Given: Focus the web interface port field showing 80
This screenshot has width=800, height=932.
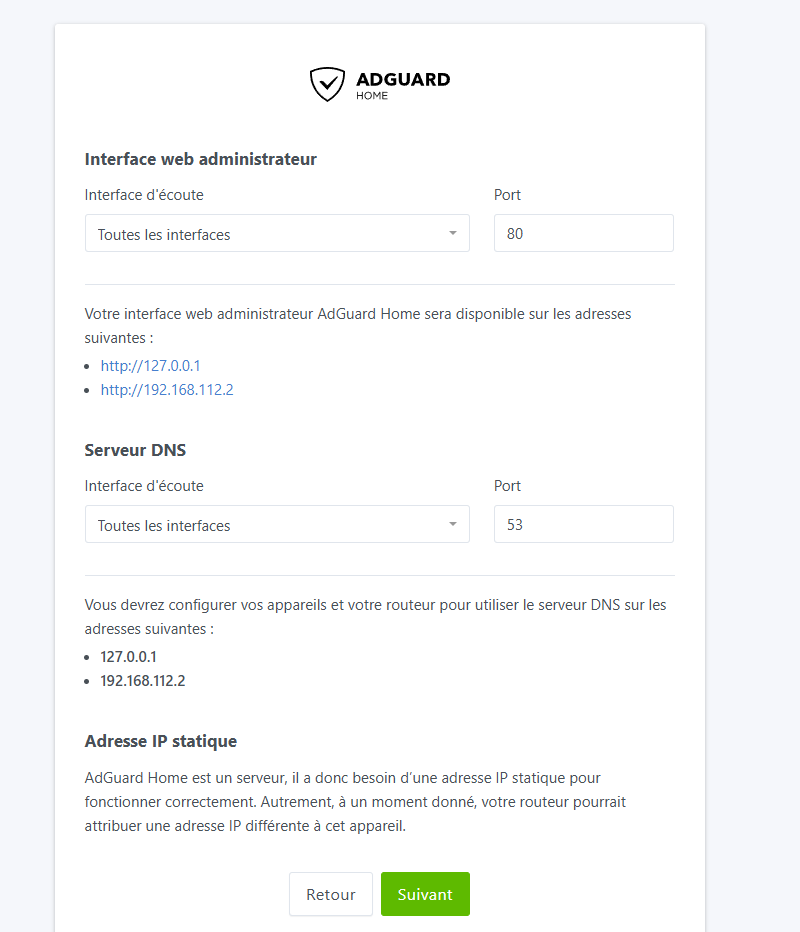Looking at the screenshot, I should [584, 233].
